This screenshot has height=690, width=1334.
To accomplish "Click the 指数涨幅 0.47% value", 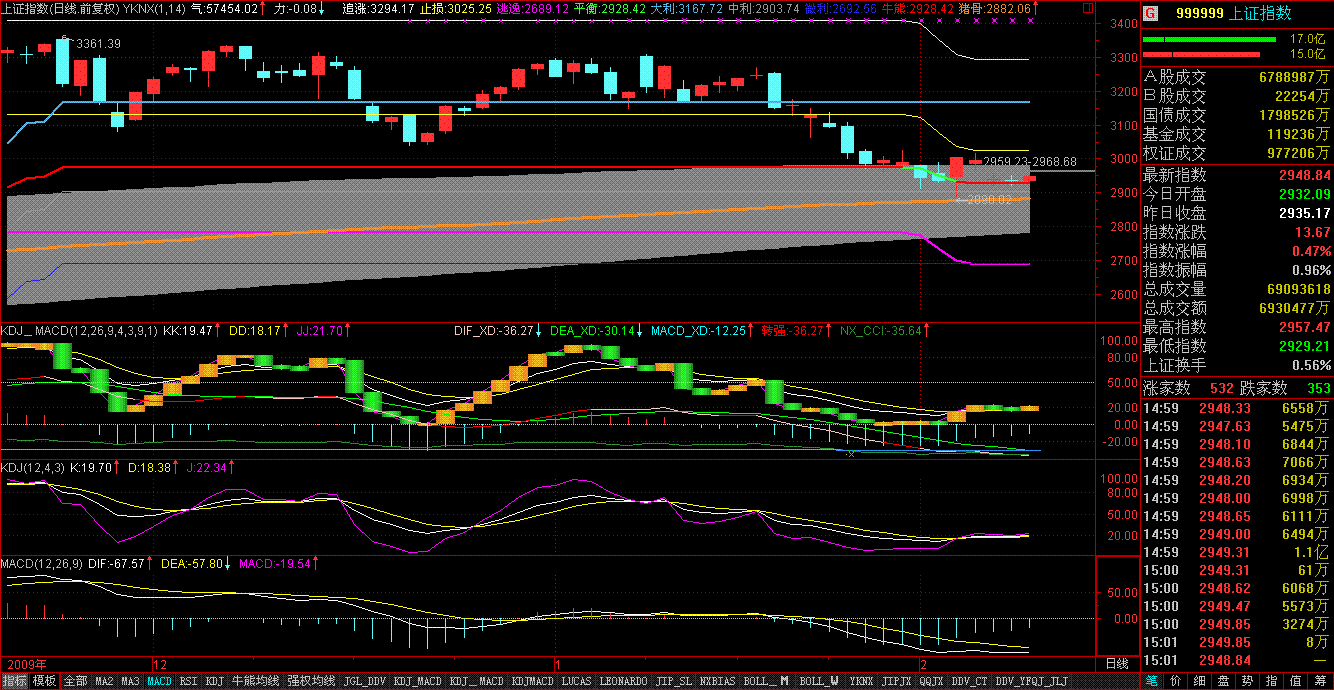I will point(1311,251).
